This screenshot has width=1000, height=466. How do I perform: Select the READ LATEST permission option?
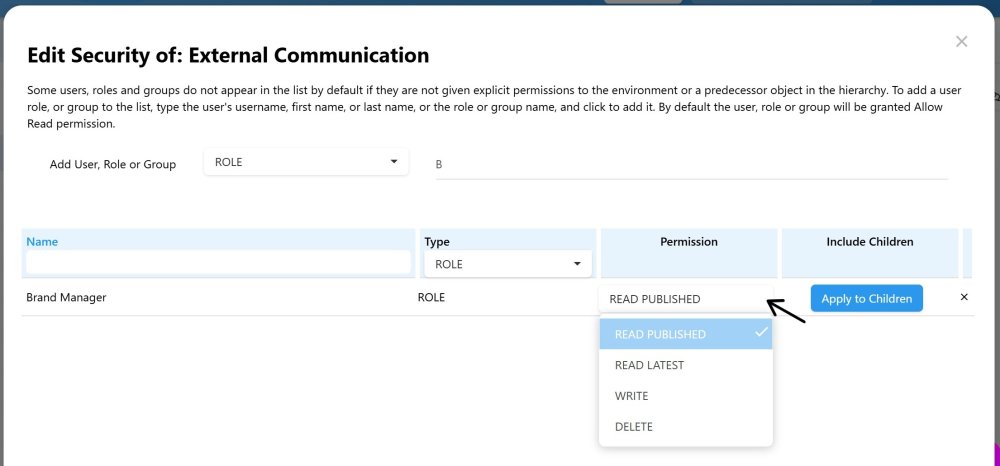click(x=649, y=365)
